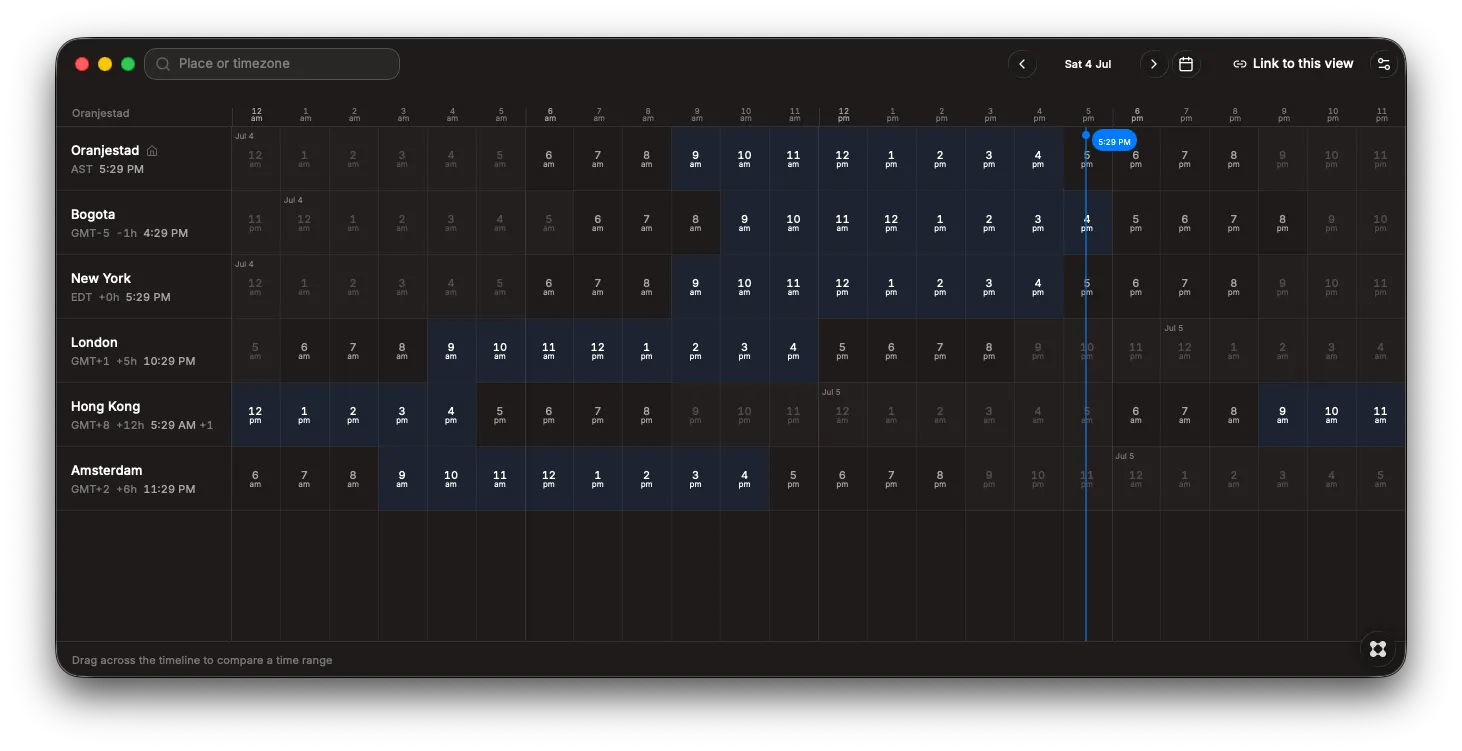The width and height of the screenshot is (1462, 751).
Task: Click 11:29 PM under Amsterdam
Action: (x=169, y=489)
